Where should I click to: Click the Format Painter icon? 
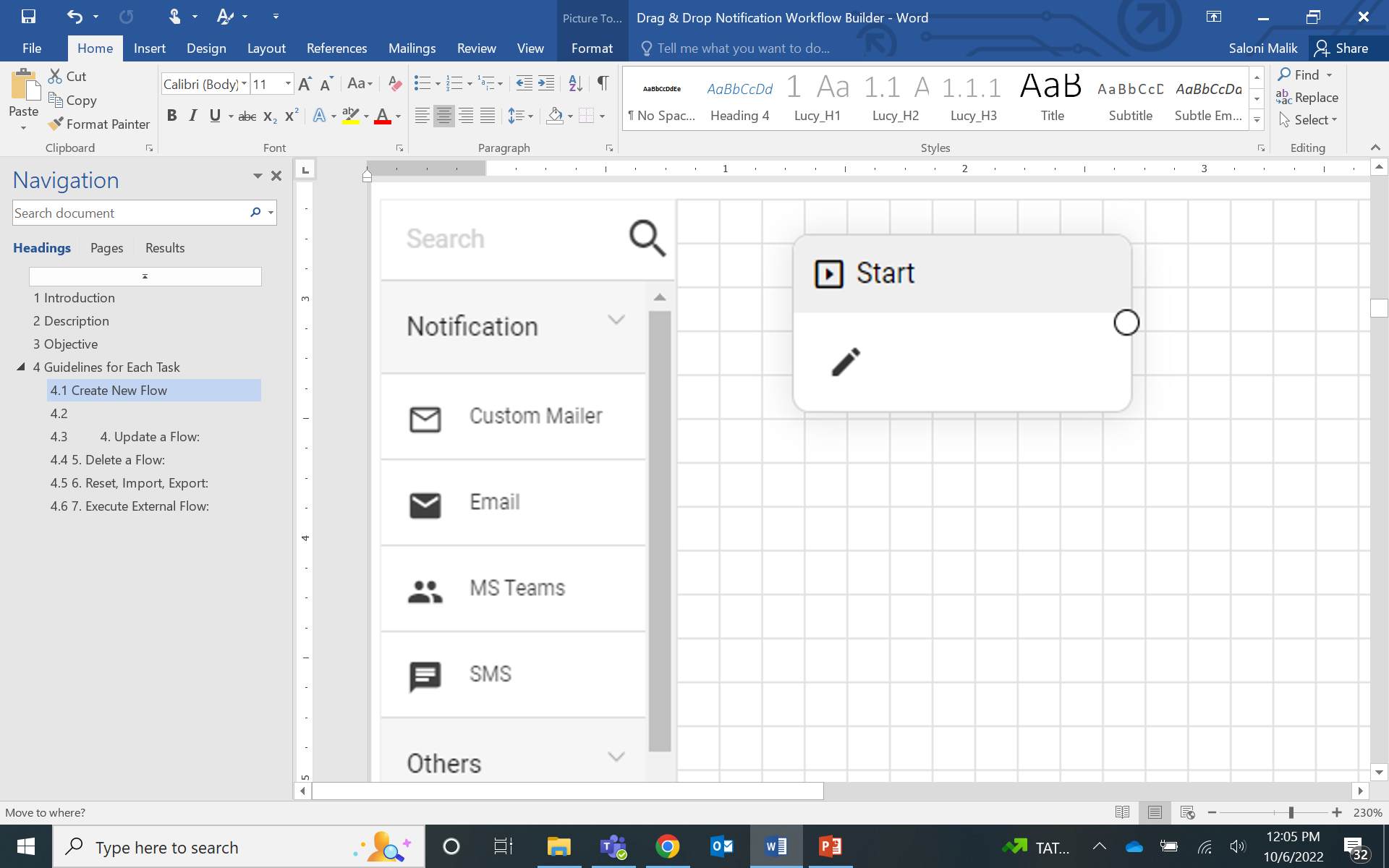[56, 124]
